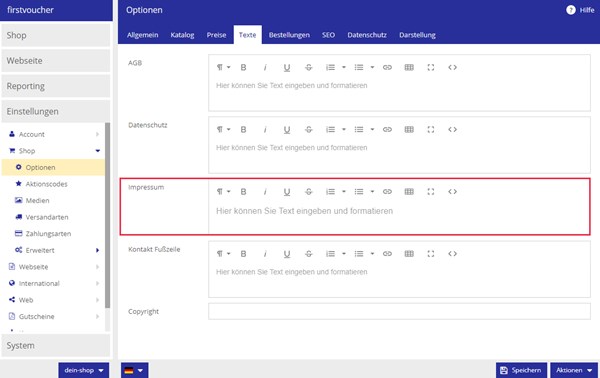
Task: Insert link in the Impressum editor
Action: pyautogui.click(x=387, y=192)
